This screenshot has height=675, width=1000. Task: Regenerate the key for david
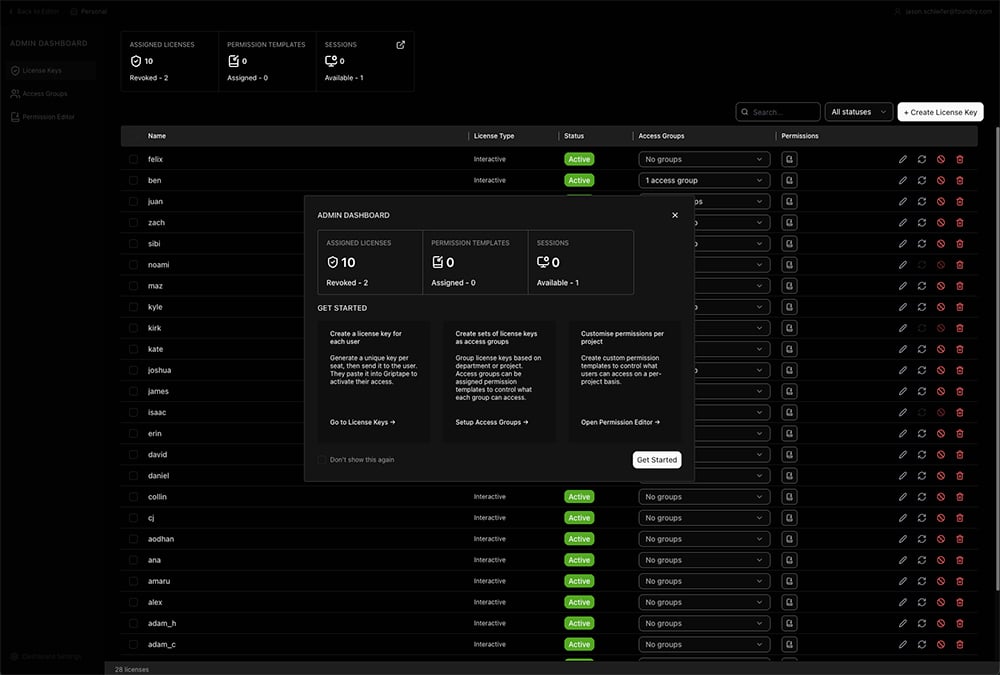[x=922, y=455]
